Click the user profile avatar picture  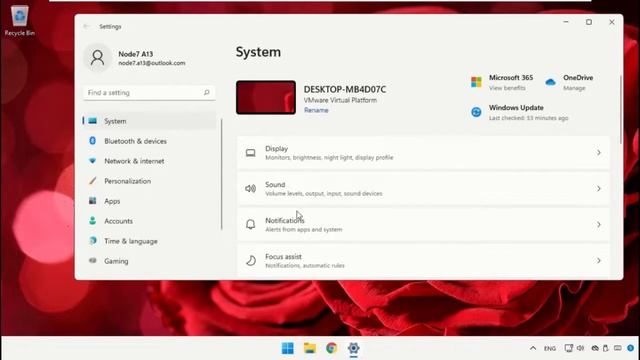click(97, 58)
